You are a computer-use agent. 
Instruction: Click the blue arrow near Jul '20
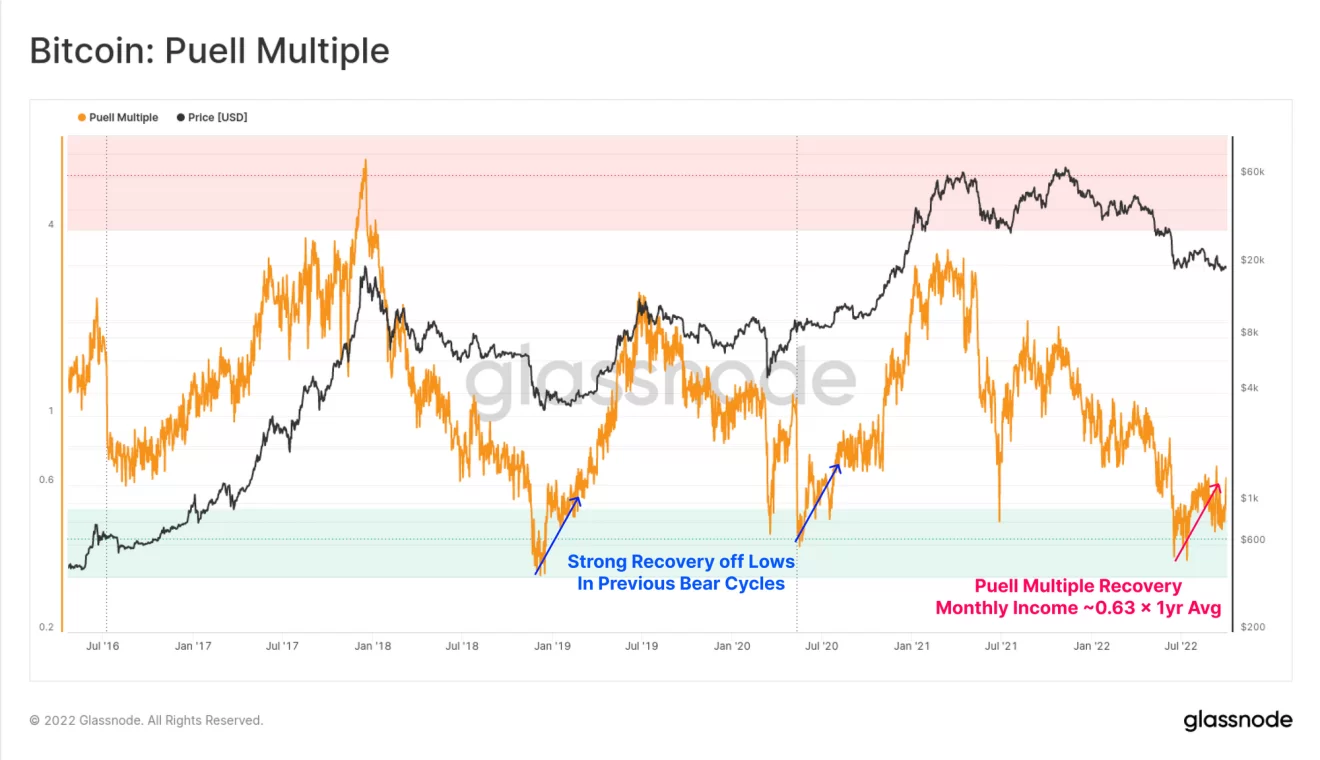coord(818,503)
